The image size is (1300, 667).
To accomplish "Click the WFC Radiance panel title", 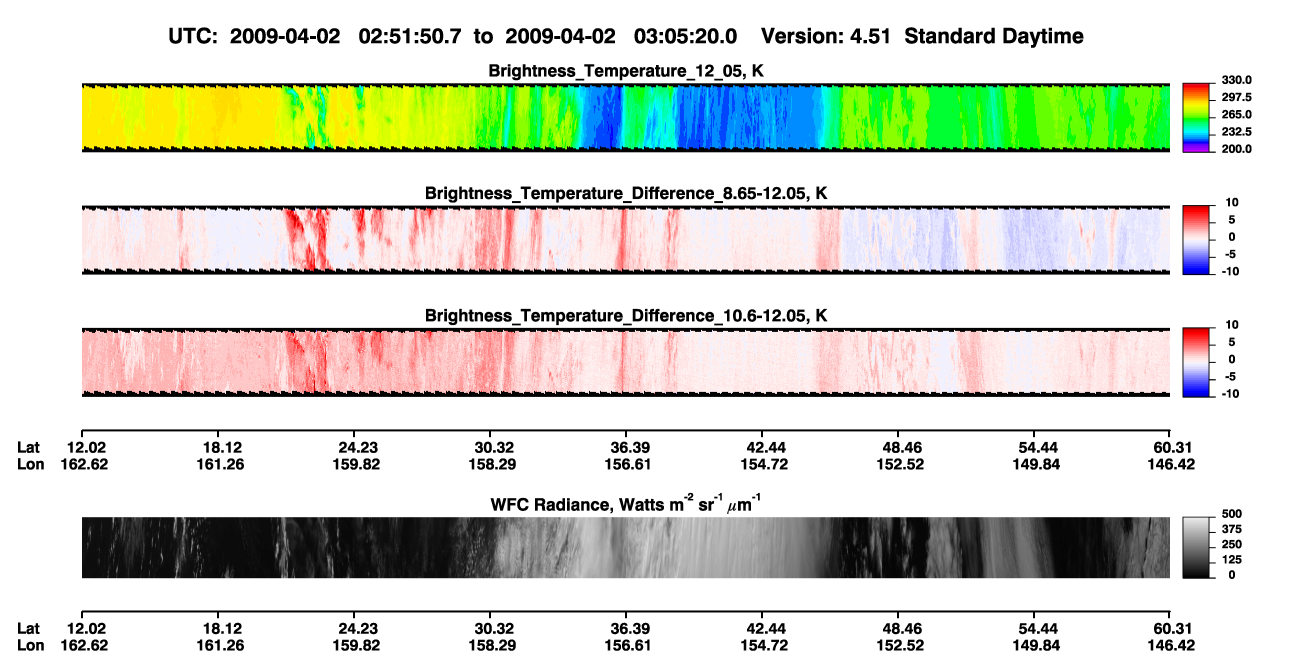I will pos(627,503).
